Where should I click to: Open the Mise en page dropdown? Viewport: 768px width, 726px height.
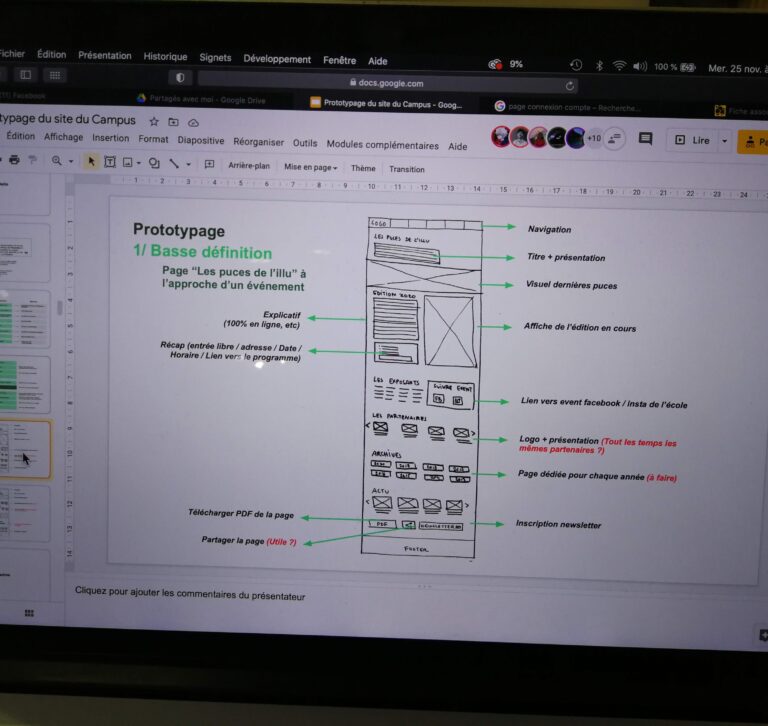[x=310, y=168]
